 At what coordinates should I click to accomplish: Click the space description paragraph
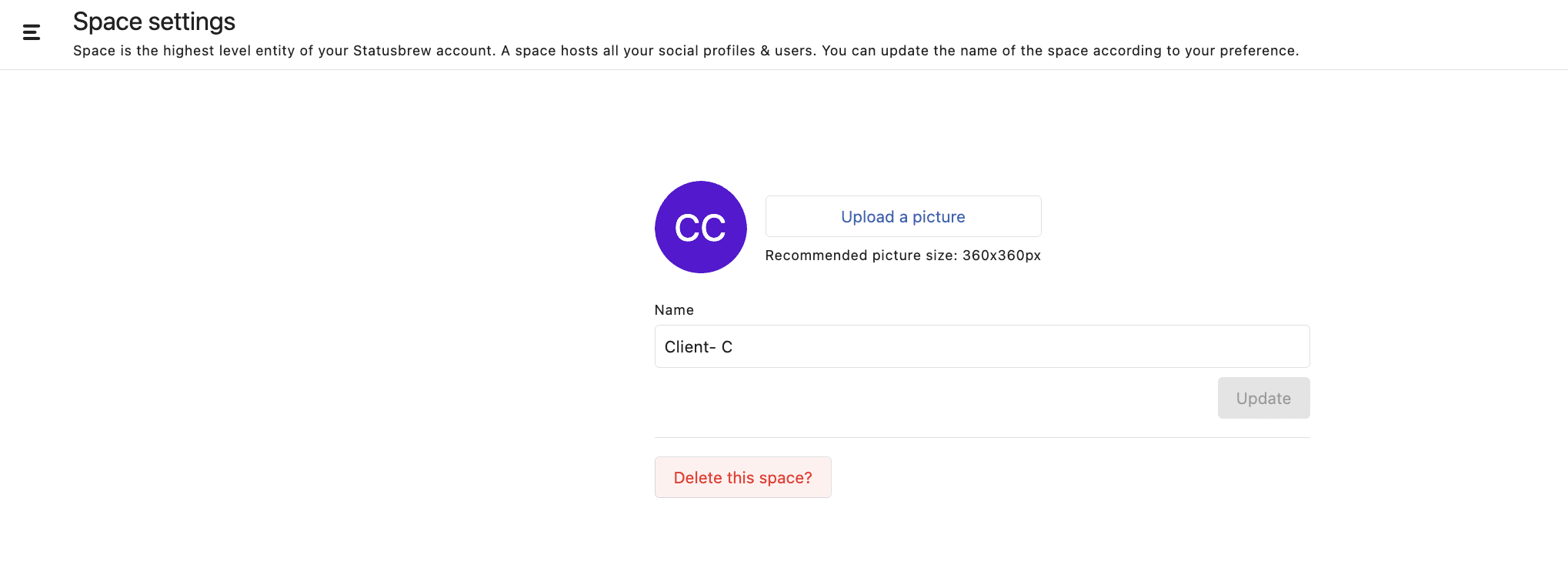(x=685, y=51)
